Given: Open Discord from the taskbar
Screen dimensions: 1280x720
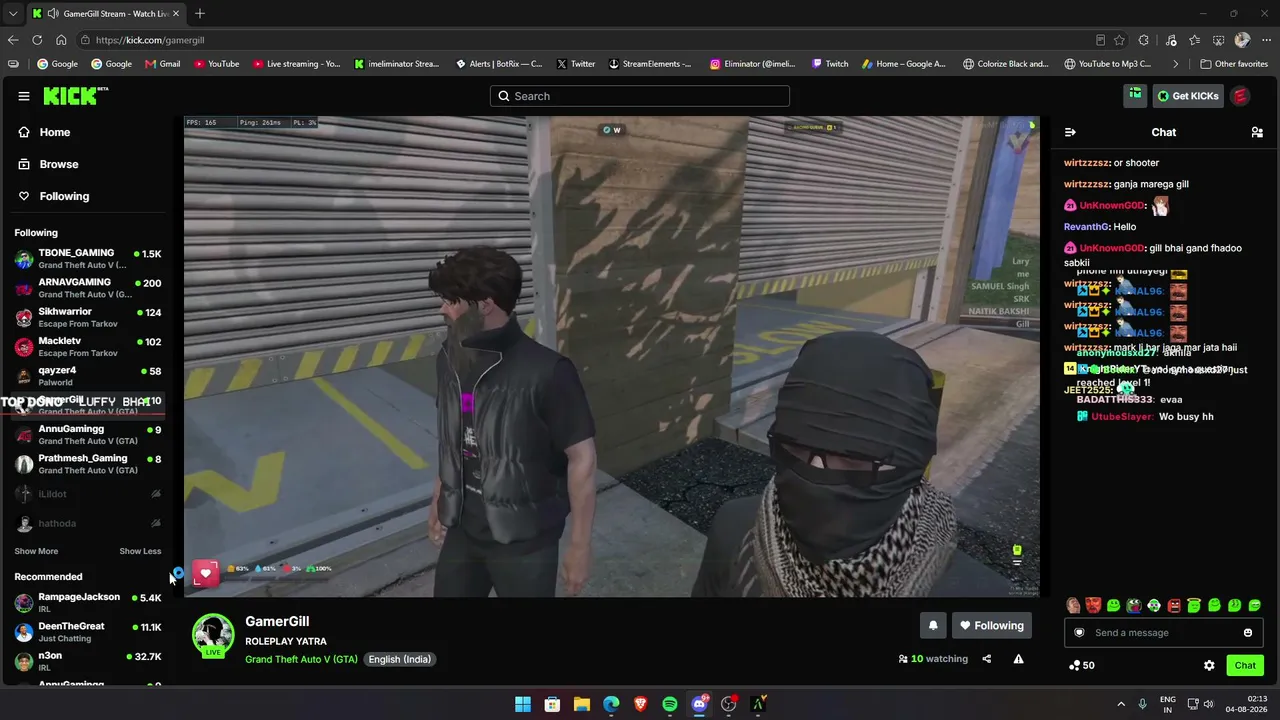Looking at the screenshot, I should pos(699,704).
